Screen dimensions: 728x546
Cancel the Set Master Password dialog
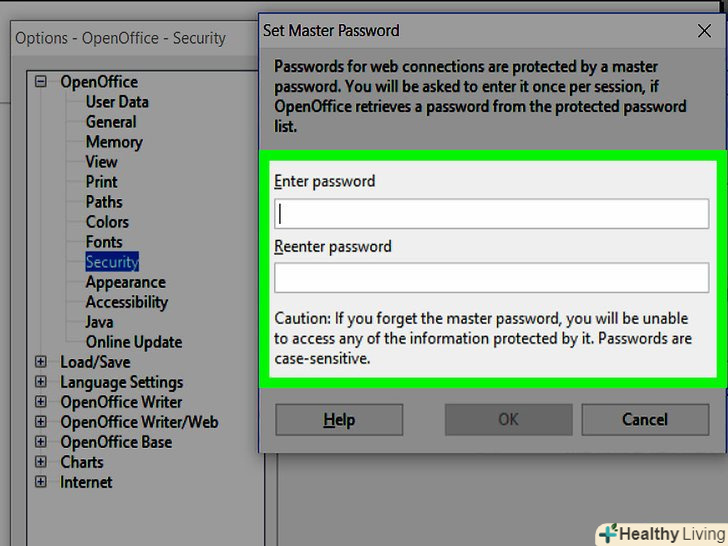645,420
